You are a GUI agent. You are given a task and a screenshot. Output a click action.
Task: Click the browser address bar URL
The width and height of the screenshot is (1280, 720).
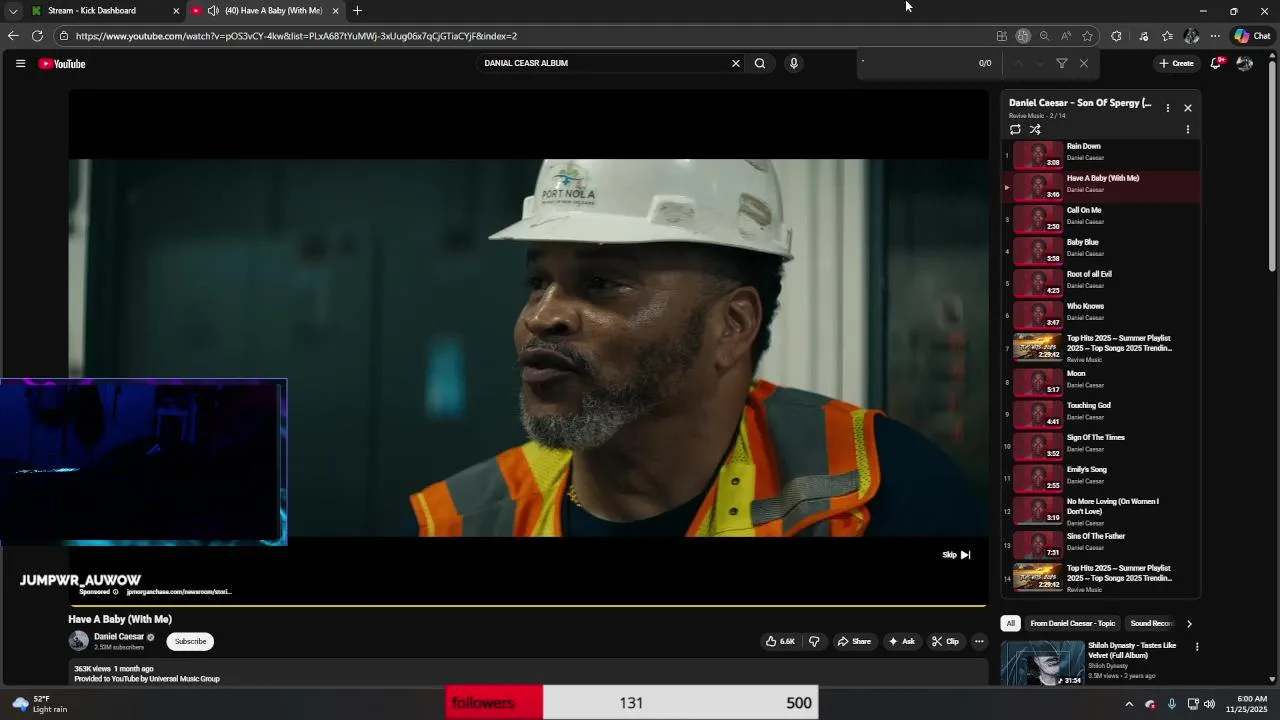pyautogui.click(x=296, y=36)
